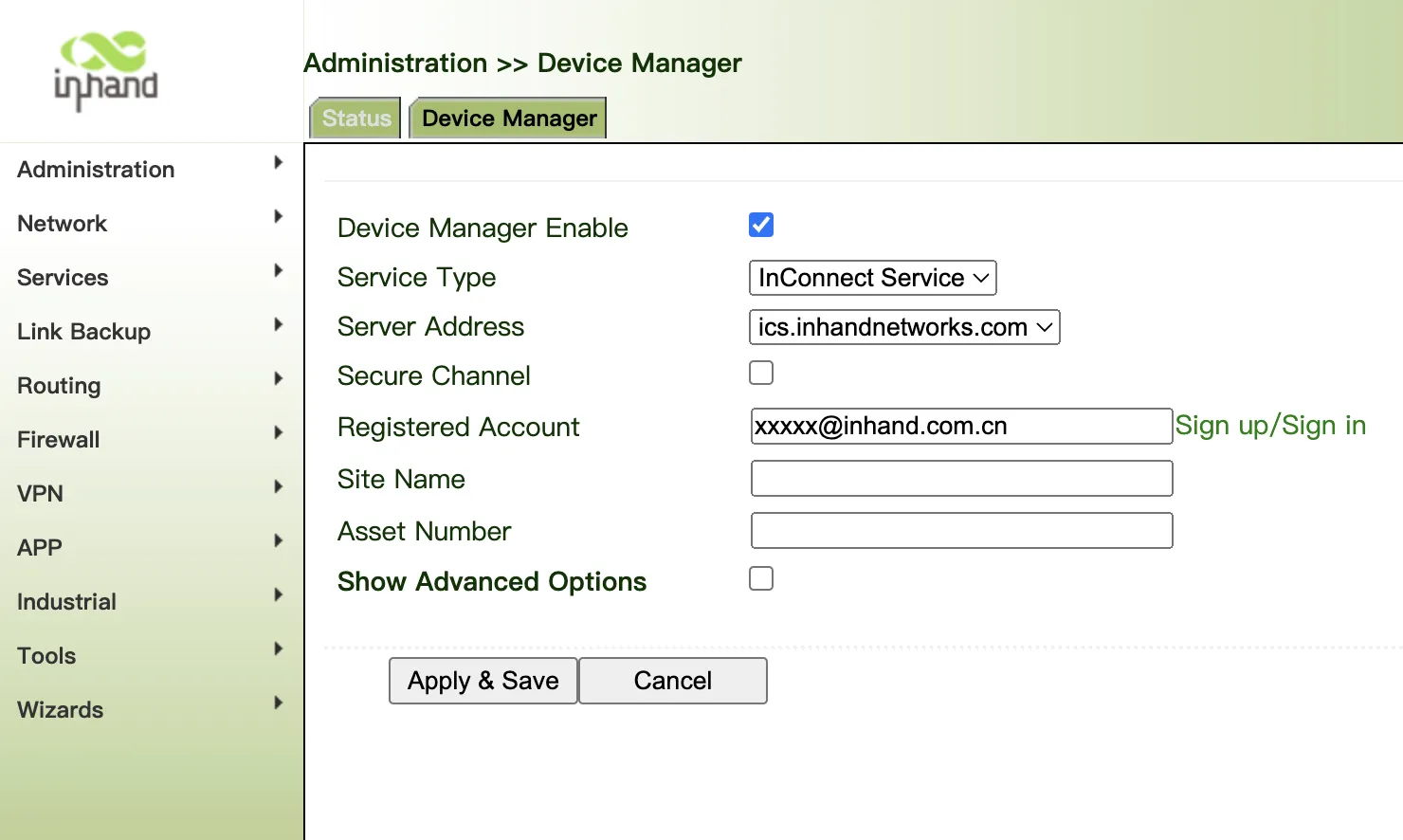Open the Wizards sidebar menu
Screen dimensions: 1403x840
click(151, 709)
